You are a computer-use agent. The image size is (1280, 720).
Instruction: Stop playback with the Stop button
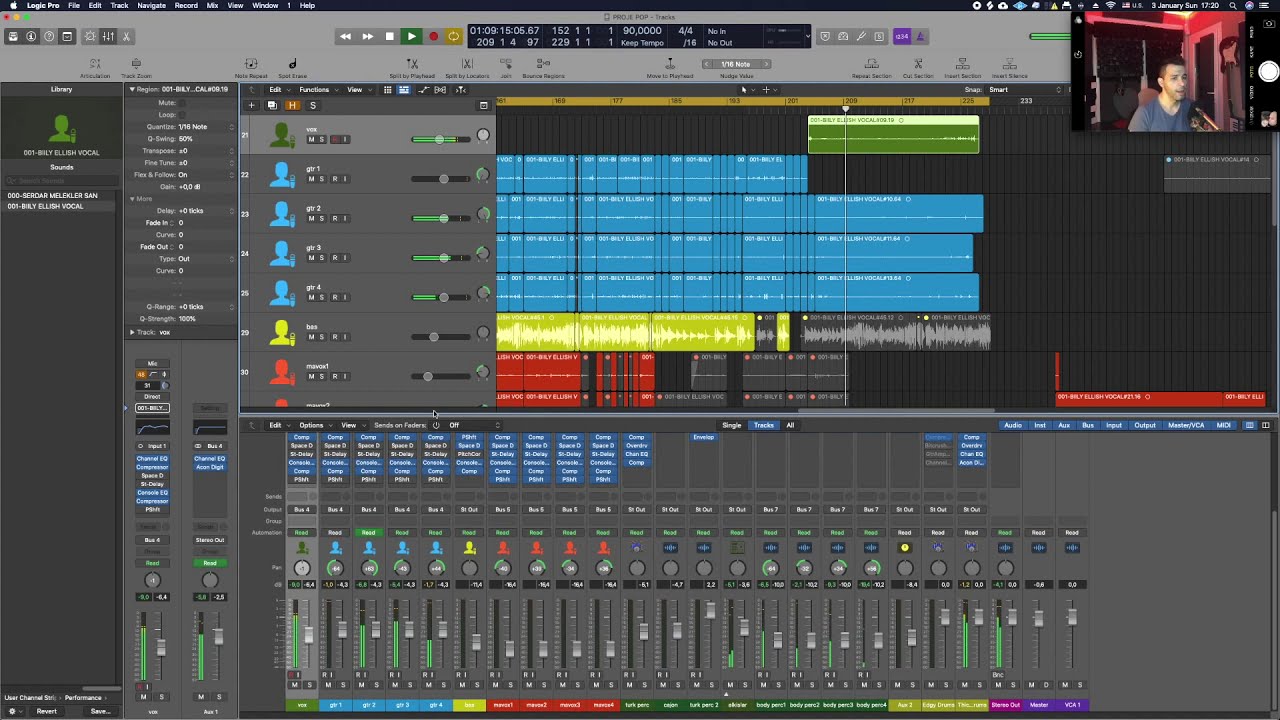[389, 37]
